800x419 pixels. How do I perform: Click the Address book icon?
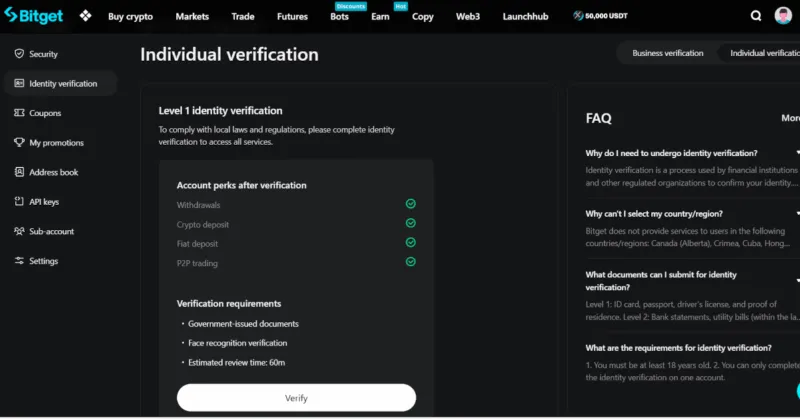pos(19,172)
